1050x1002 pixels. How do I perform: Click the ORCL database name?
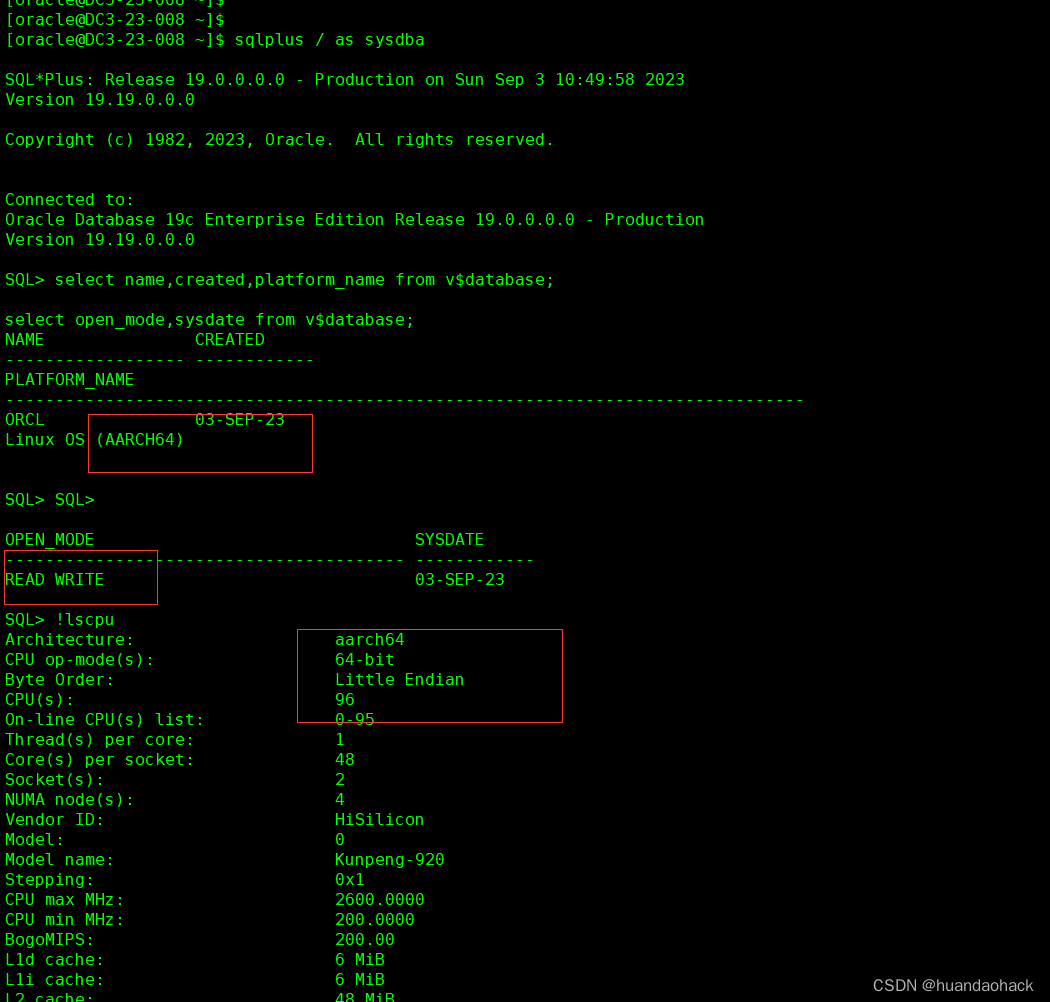click(x=24, y=419)
